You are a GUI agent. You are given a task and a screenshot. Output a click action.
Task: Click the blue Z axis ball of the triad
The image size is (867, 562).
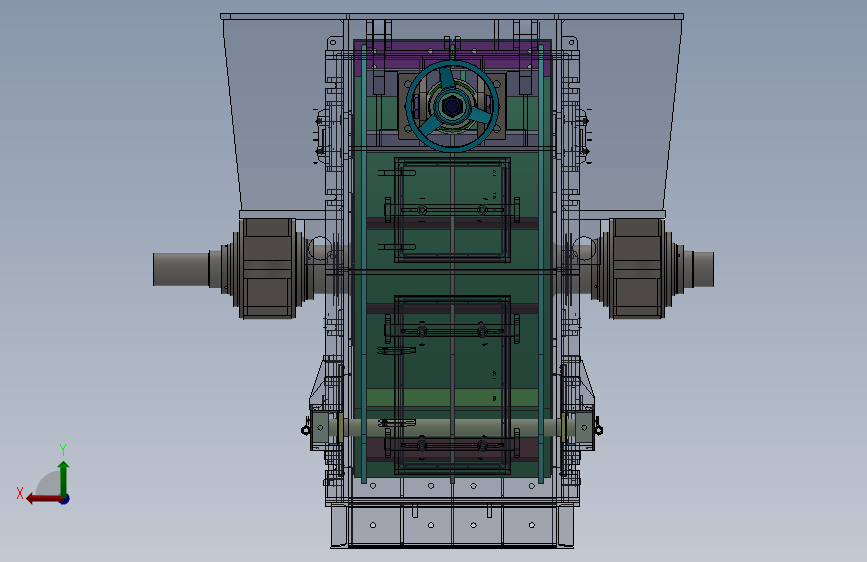(x=65, y=499)
